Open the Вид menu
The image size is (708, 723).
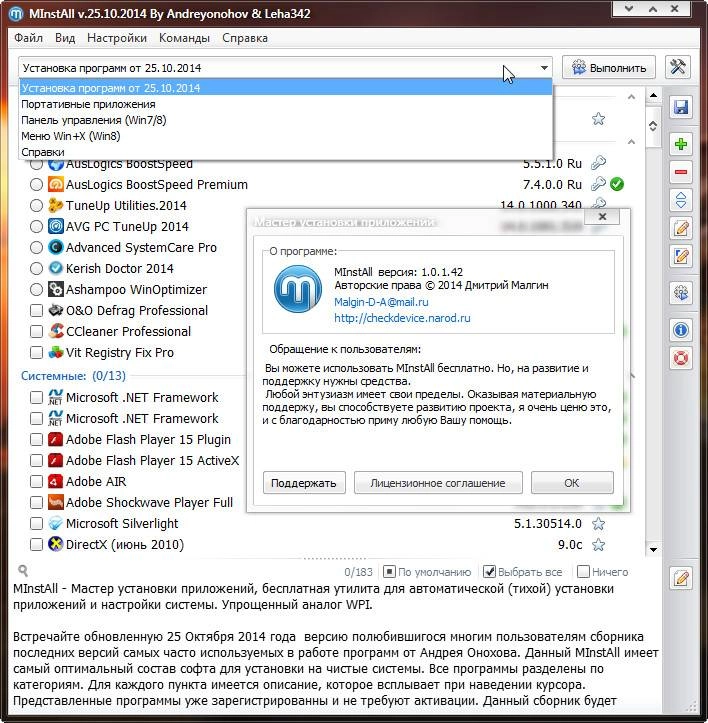(65, 38)
